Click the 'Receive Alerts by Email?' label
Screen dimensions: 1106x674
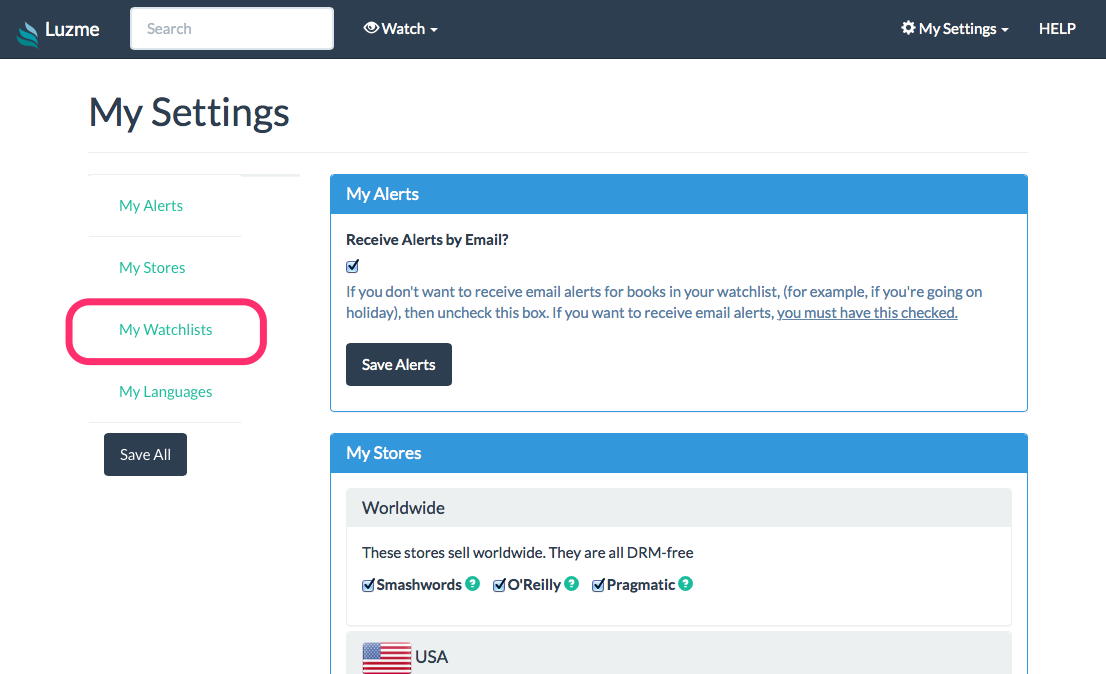(x=427, y=240)
